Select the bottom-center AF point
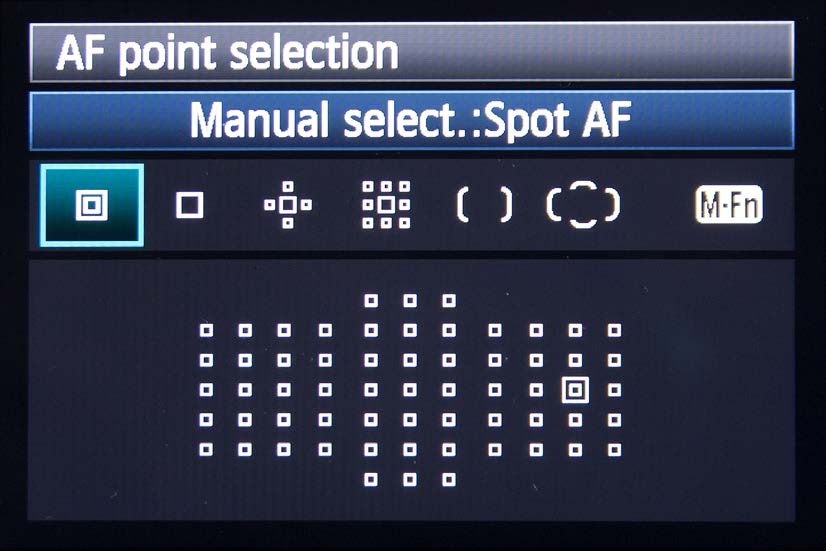The image size is (826, 551). tap(410, 480)
